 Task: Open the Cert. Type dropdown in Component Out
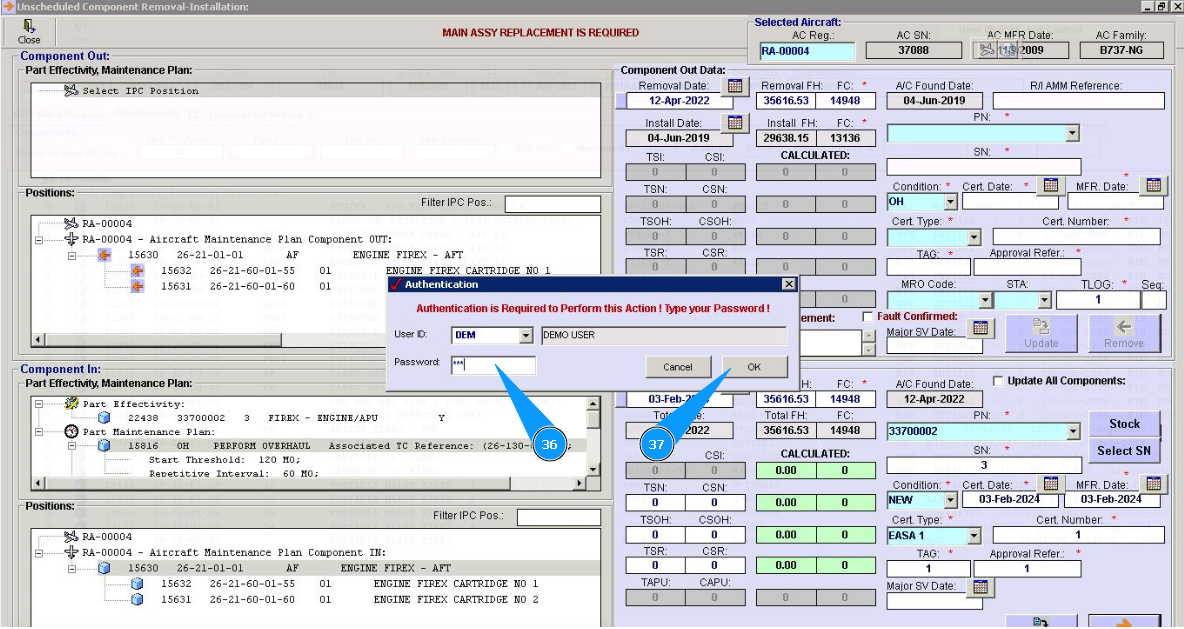pos(974,237)
